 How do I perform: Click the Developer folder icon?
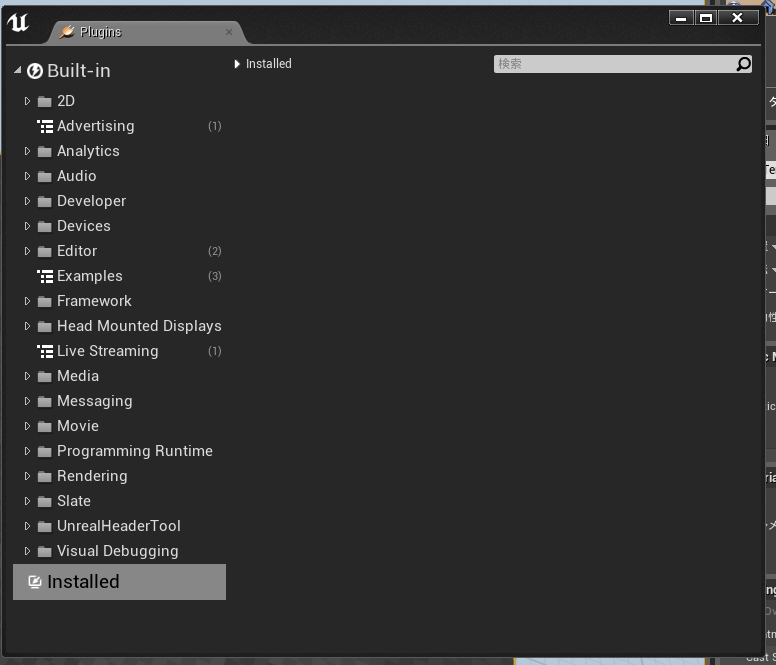click(x=45, y=201)
